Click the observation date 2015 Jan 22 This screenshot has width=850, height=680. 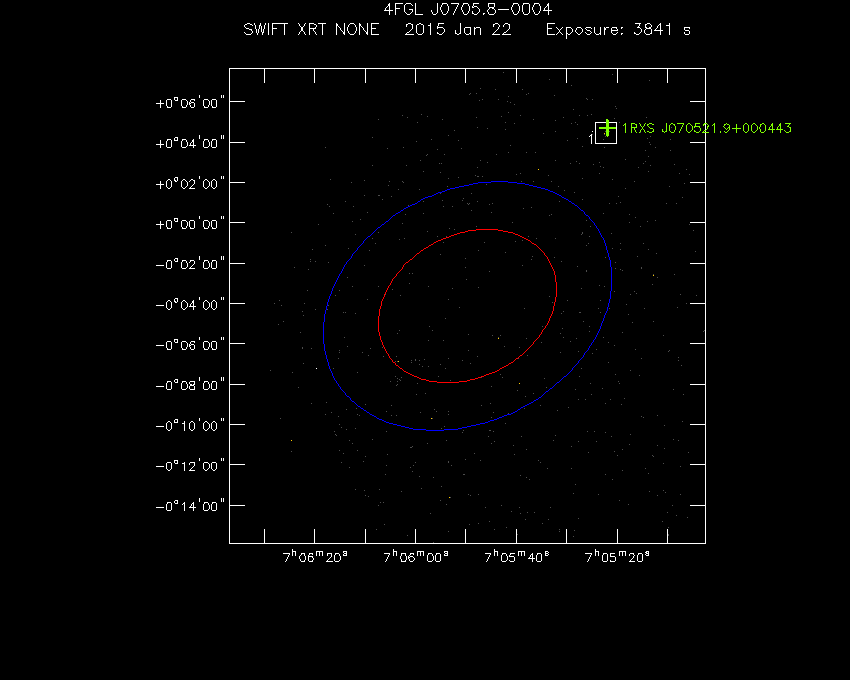458,29
